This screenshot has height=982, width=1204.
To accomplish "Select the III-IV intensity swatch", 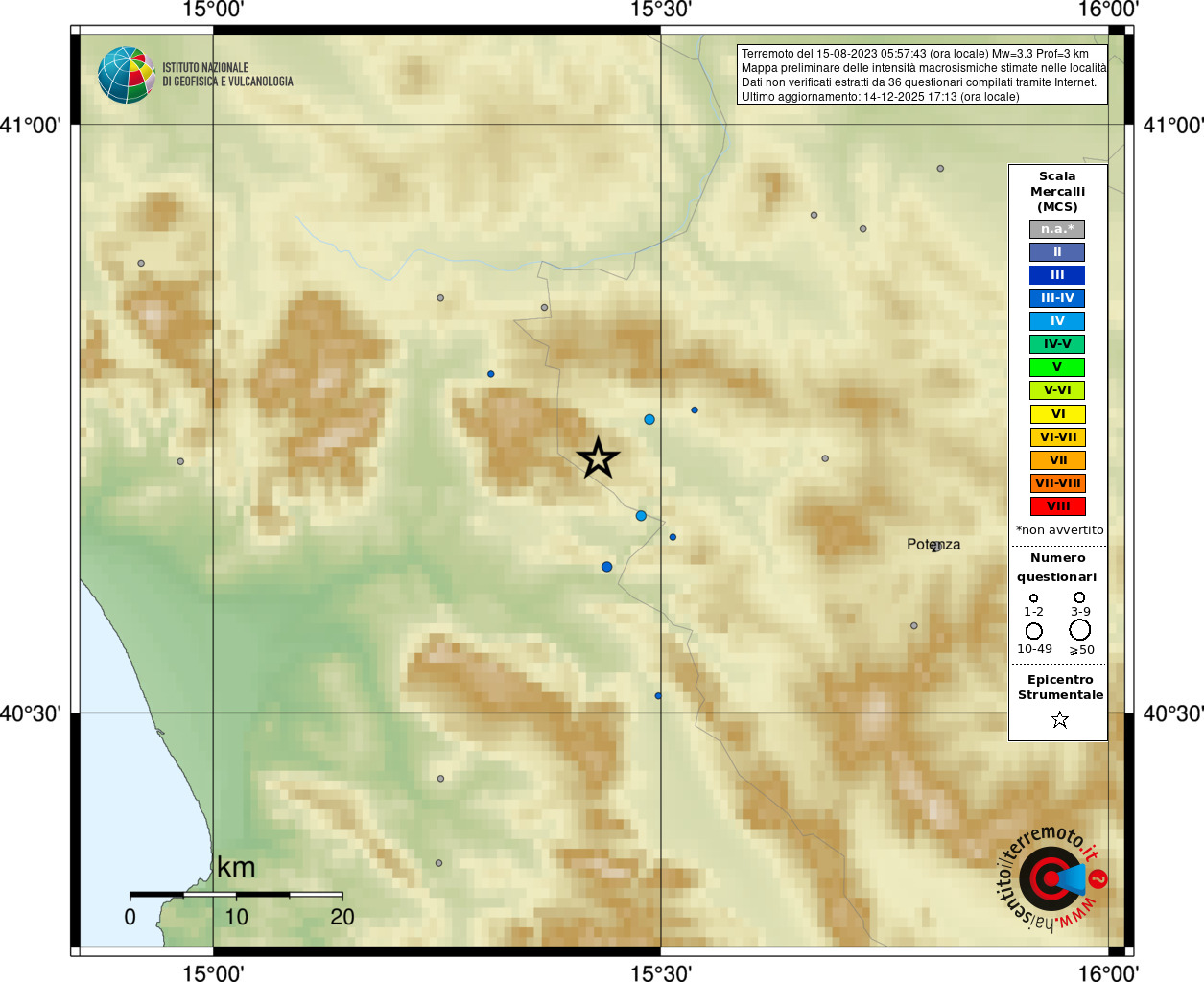I will click(x=1057, y=298).
